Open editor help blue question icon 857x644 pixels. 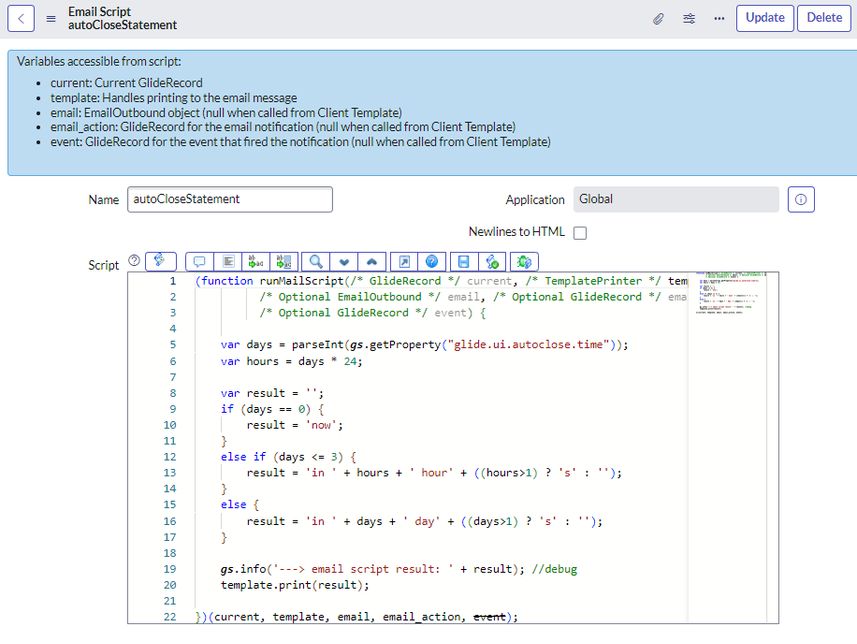pyautogui.click(x=432, y=262)
